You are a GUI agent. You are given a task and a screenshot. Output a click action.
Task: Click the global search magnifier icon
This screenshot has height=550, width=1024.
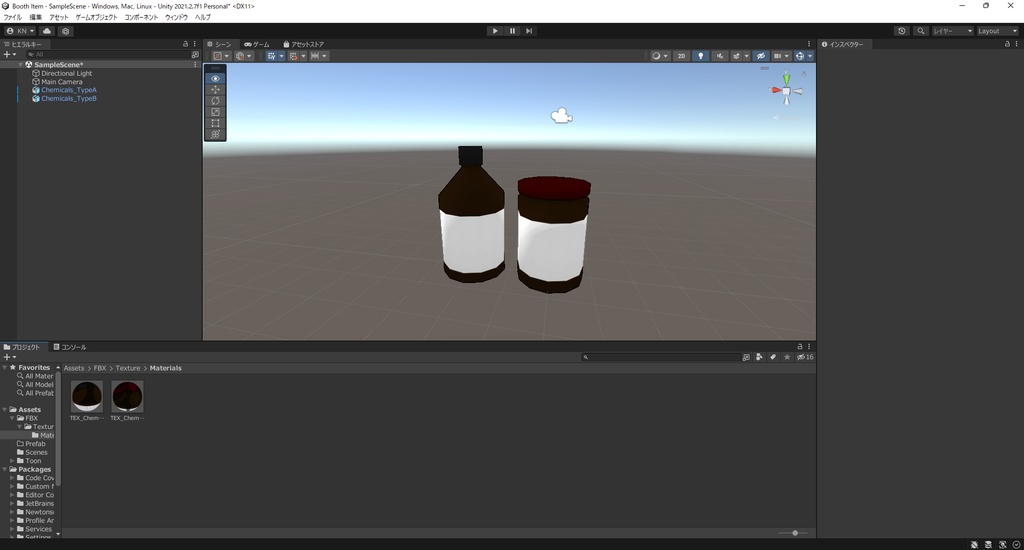921,31
